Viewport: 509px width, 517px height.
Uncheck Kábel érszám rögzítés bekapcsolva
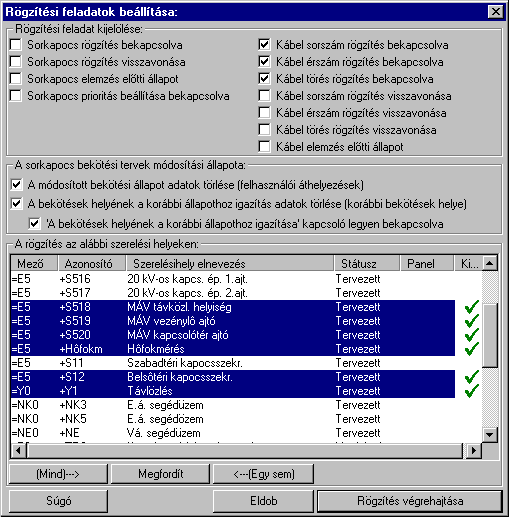264,62
